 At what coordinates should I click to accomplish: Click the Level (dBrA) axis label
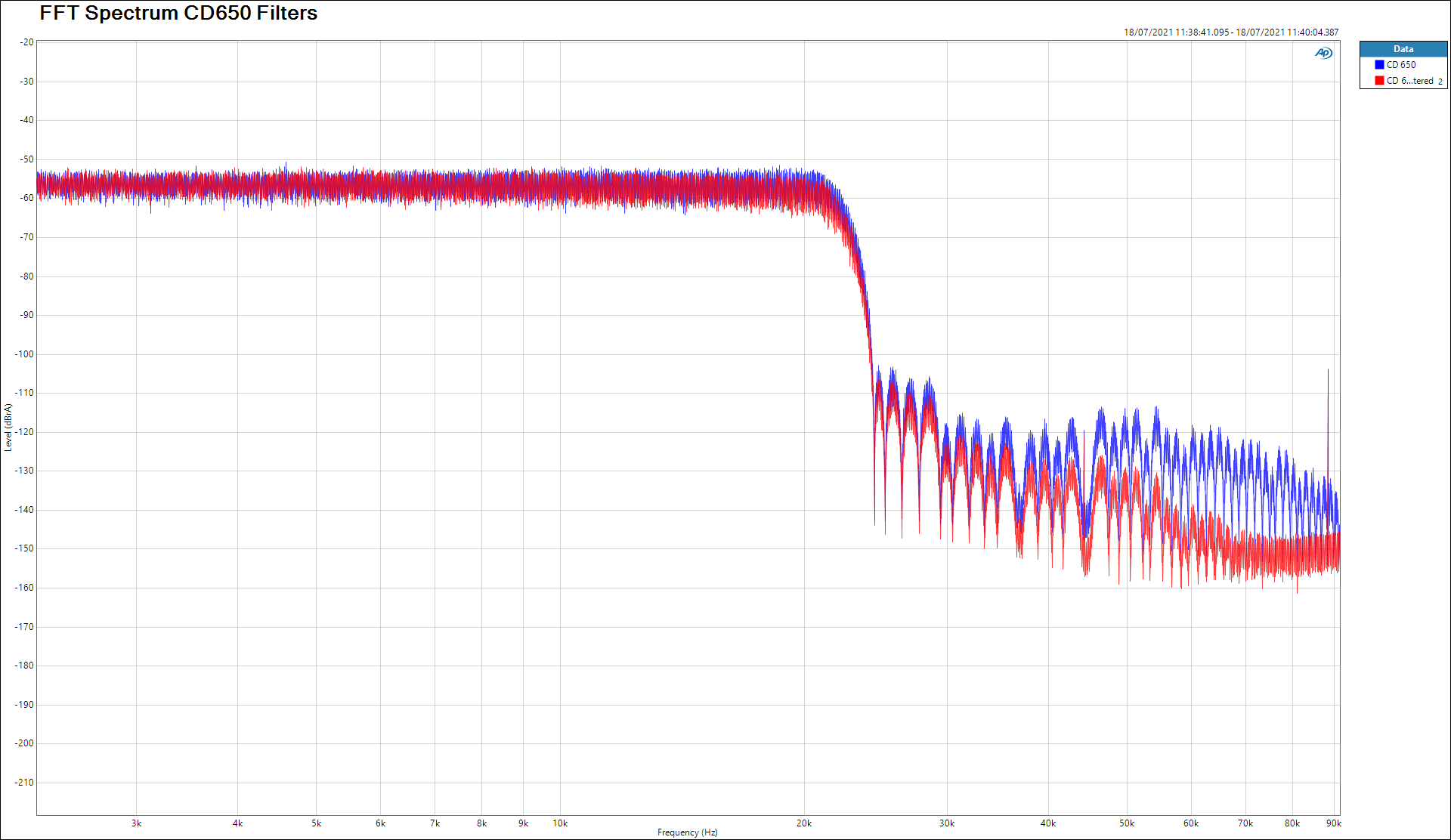[x=8, y=428]
